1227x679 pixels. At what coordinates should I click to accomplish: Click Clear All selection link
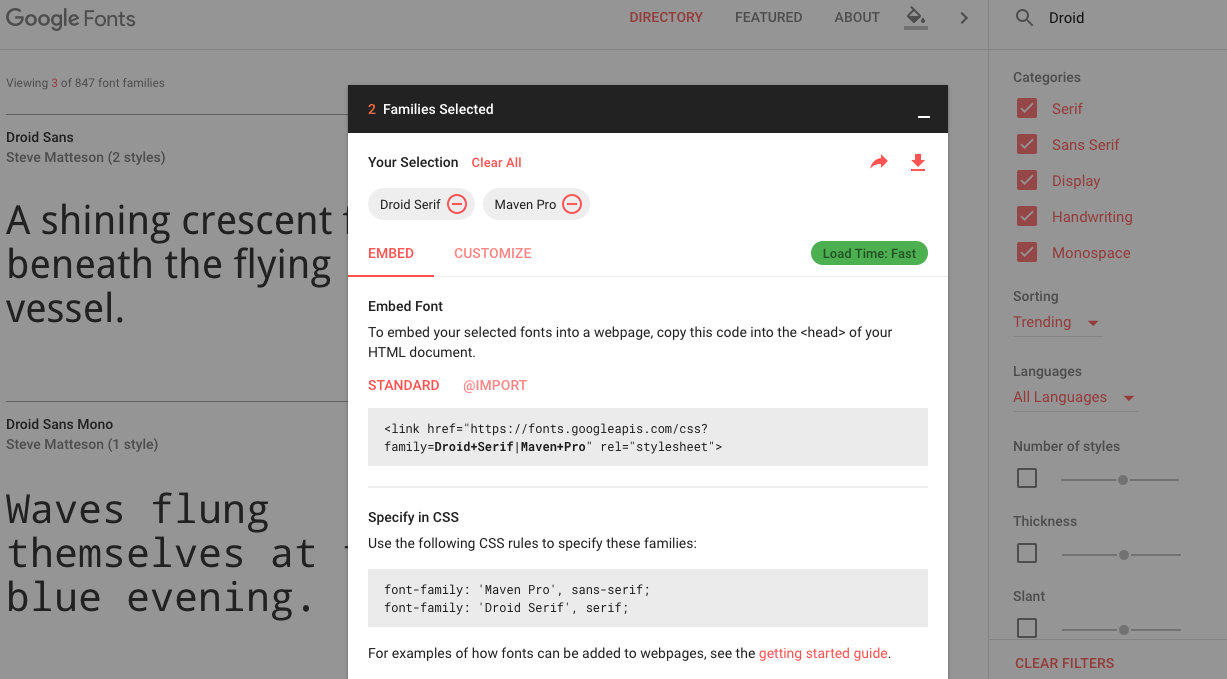(496, 163)
